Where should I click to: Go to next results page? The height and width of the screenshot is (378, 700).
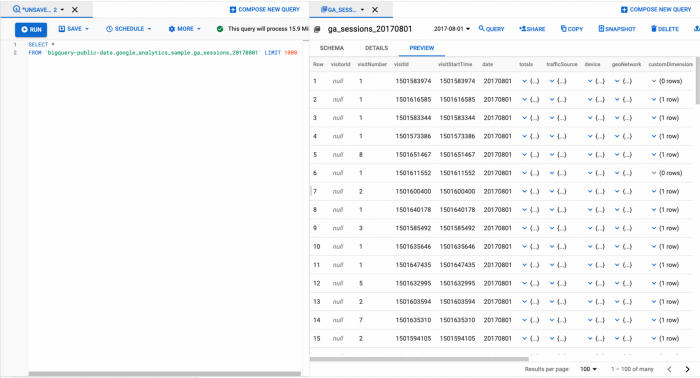[x=687, y=369]
